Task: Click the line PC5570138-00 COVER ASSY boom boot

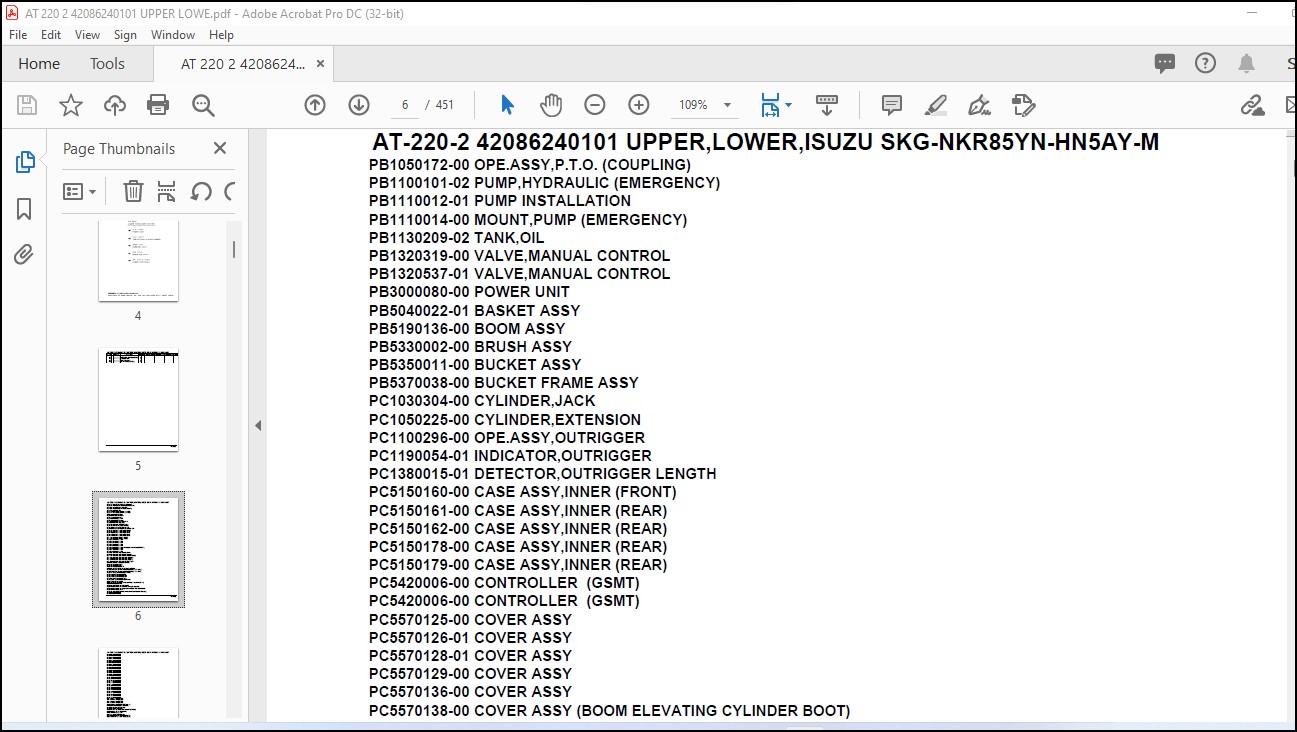Action: click(x=610, y=711)
